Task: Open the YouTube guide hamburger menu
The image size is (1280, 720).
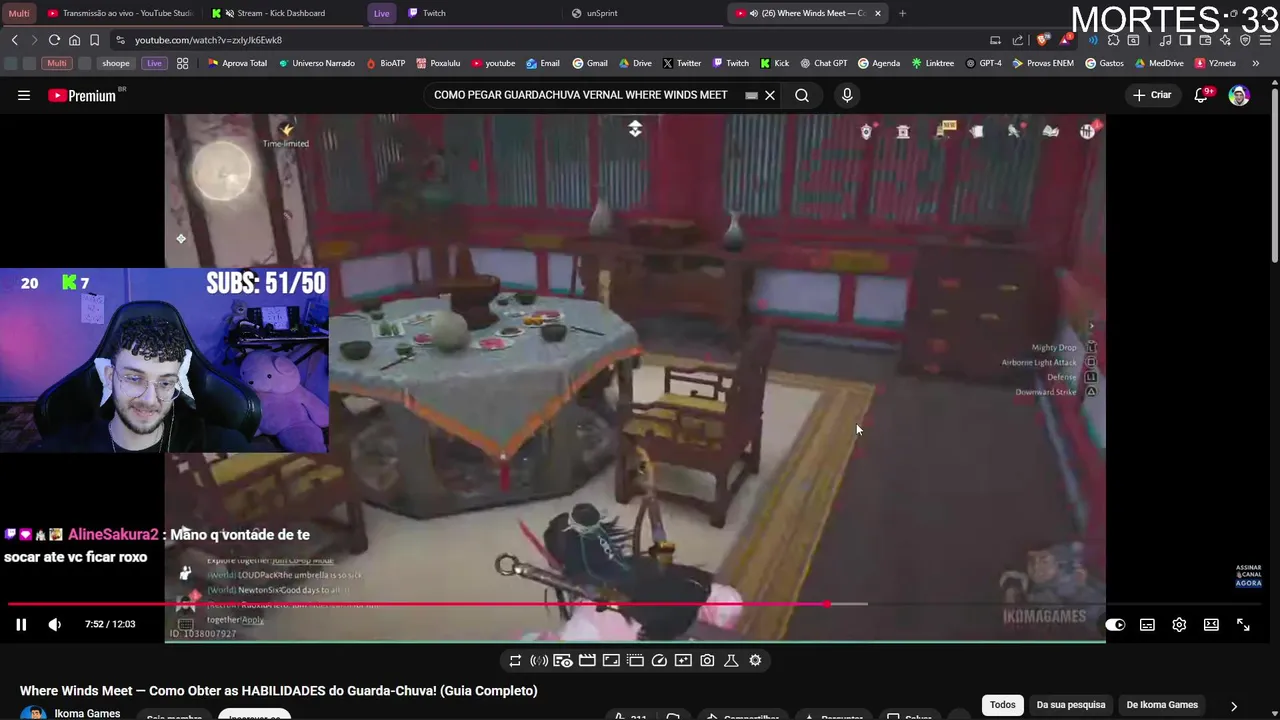Action: [x=24, y=95]
